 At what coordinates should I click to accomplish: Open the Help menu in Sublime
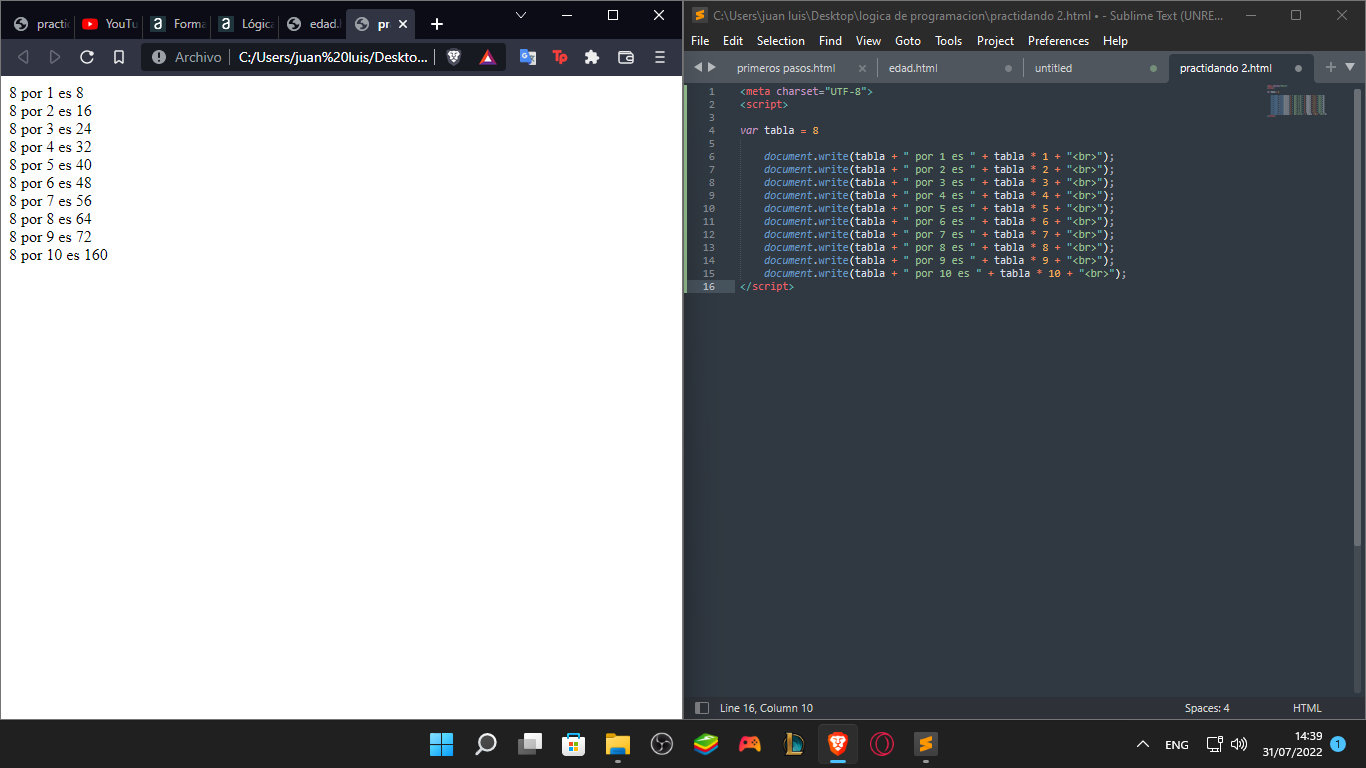(1115, 41)
